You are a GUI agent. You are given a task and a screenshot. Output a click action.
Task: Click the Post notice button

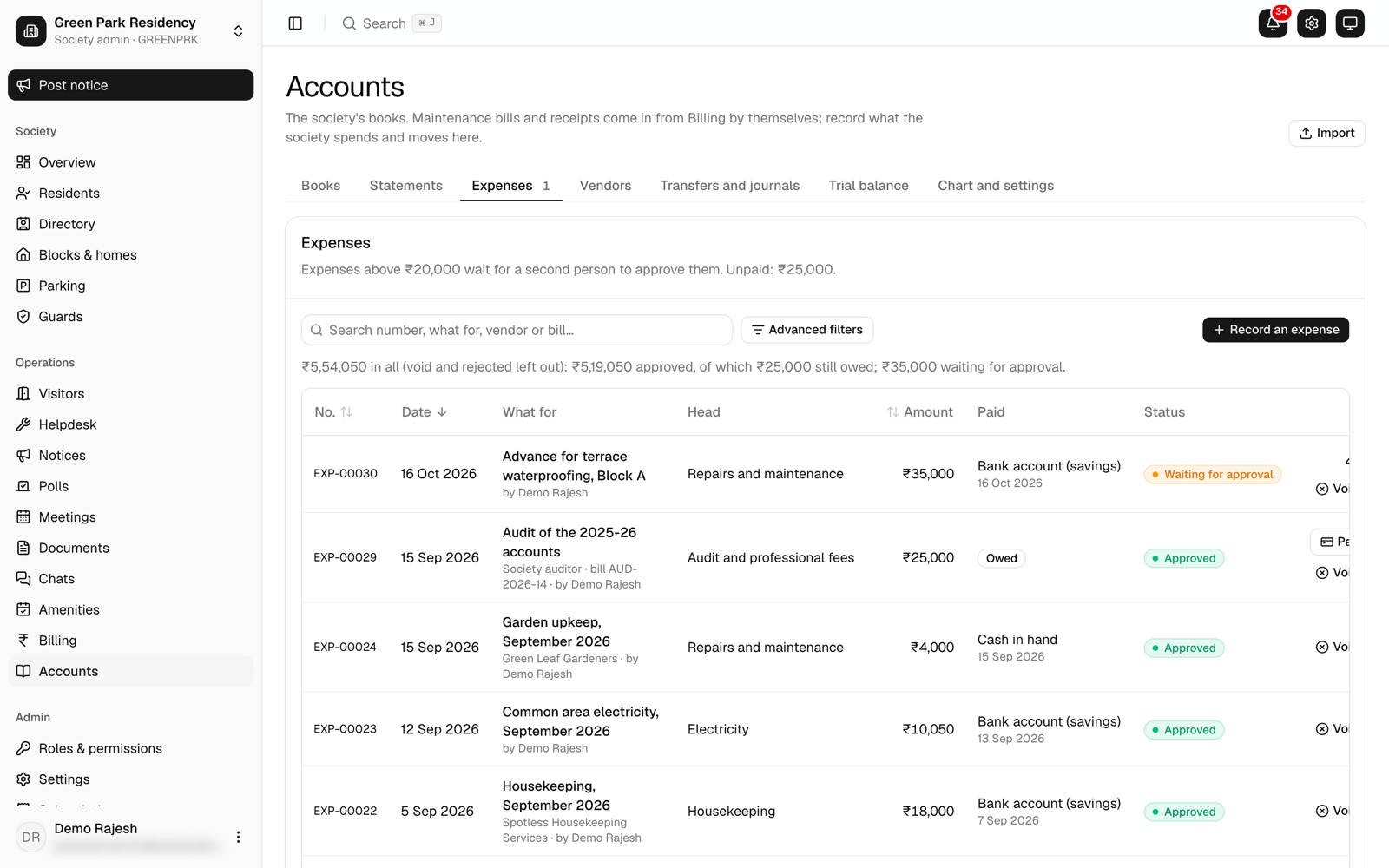pos(130,85)
